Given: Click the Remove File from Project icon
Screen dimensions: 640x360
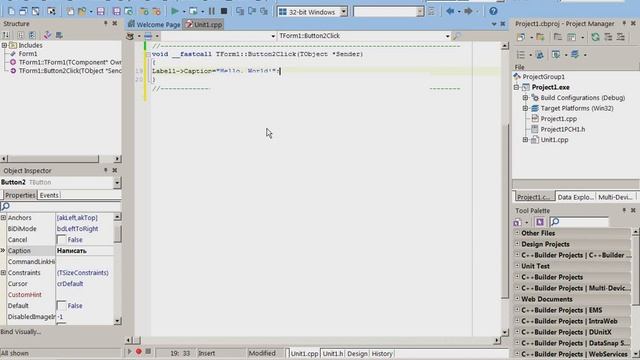Looking at the screenshot, I should (156, 11).
